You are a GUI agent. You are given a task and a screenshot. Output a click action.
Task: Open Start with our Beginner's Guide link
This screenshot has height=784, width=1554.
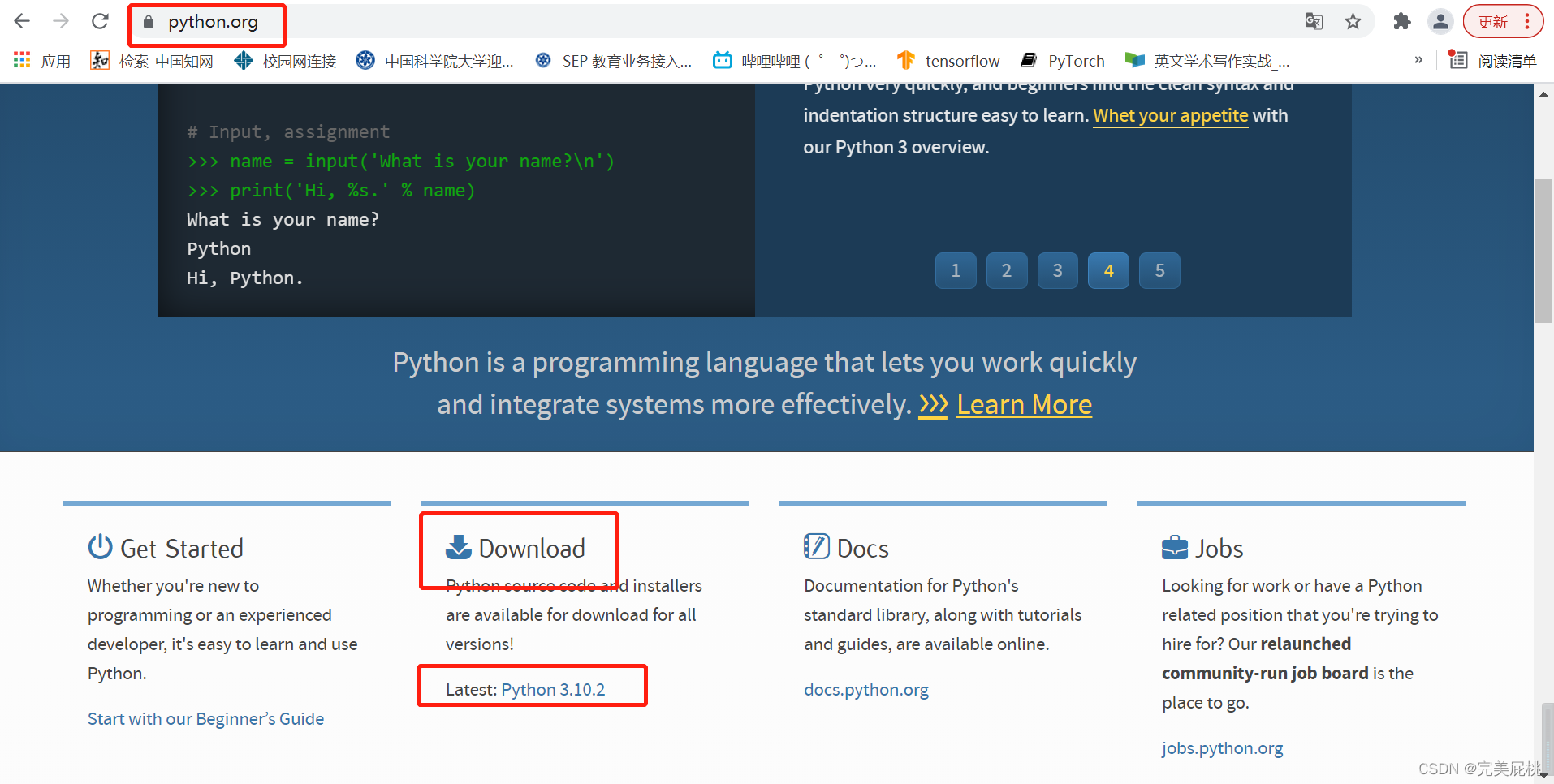click(205, 719)
